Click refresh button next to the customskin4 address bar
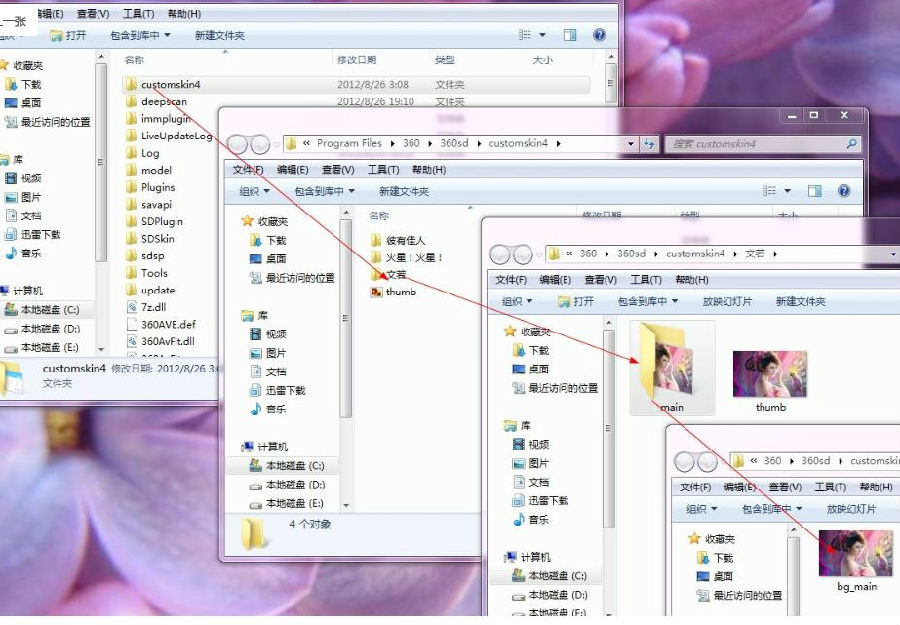The width and height of the screenshot is (900, 625). 649,143
